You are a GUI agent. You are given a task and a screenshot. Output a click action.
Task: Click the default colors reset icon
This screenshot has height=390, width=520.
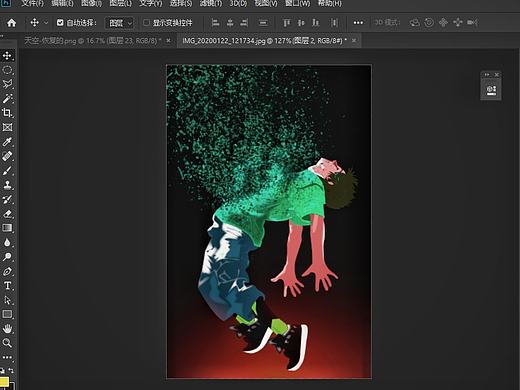pyautogui.click(x=2, y=370)
